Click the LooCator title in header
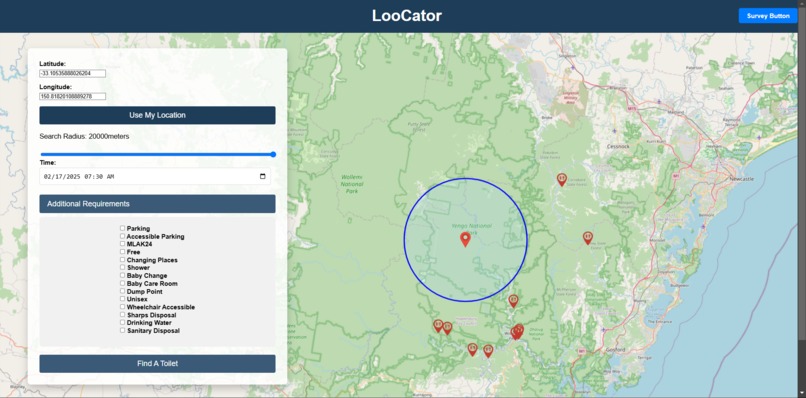806x398 pixels. point(407,16)
